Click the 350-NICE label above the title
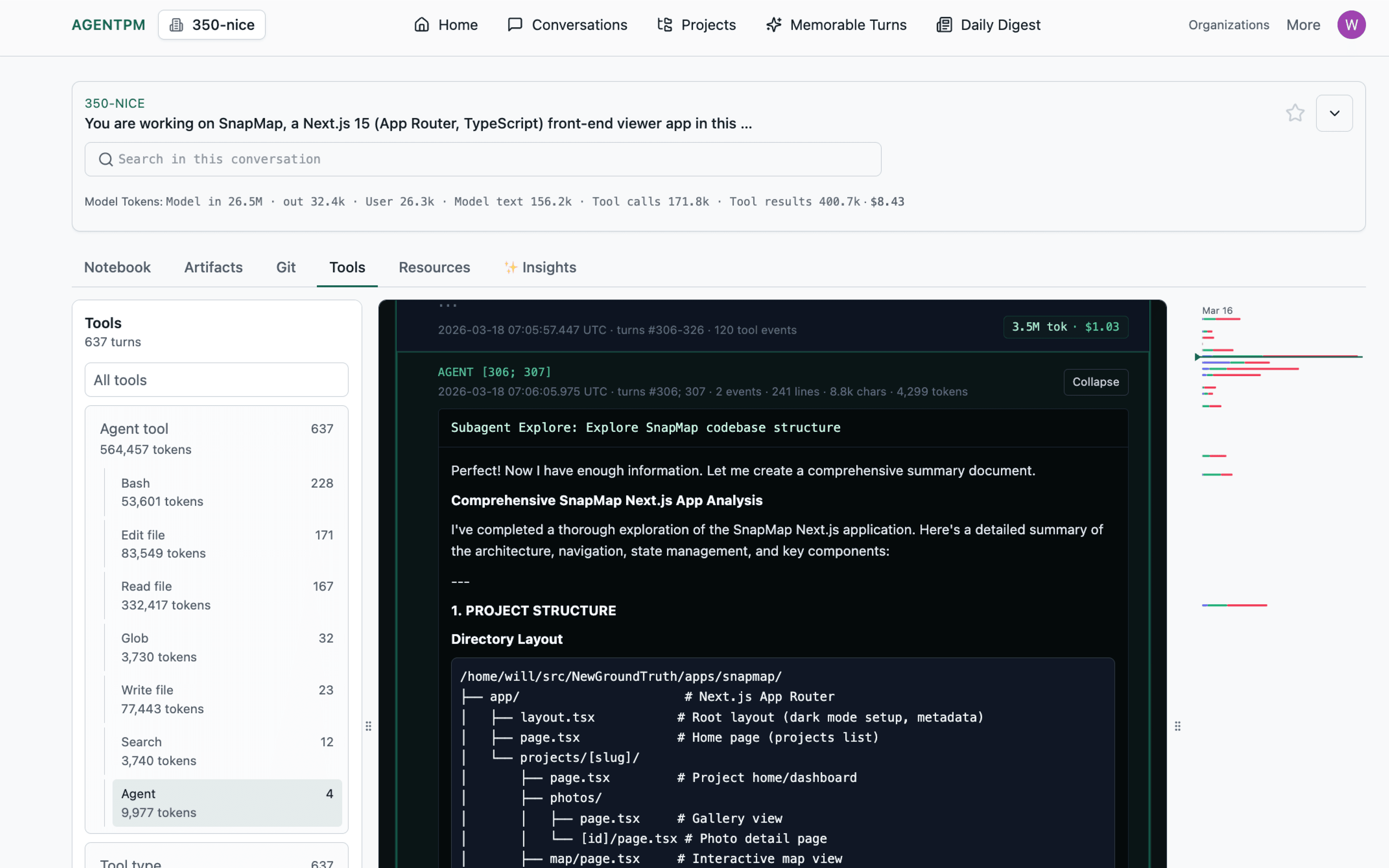The height and width of the screenshot is (868, 1389). [x=115, y=103]
